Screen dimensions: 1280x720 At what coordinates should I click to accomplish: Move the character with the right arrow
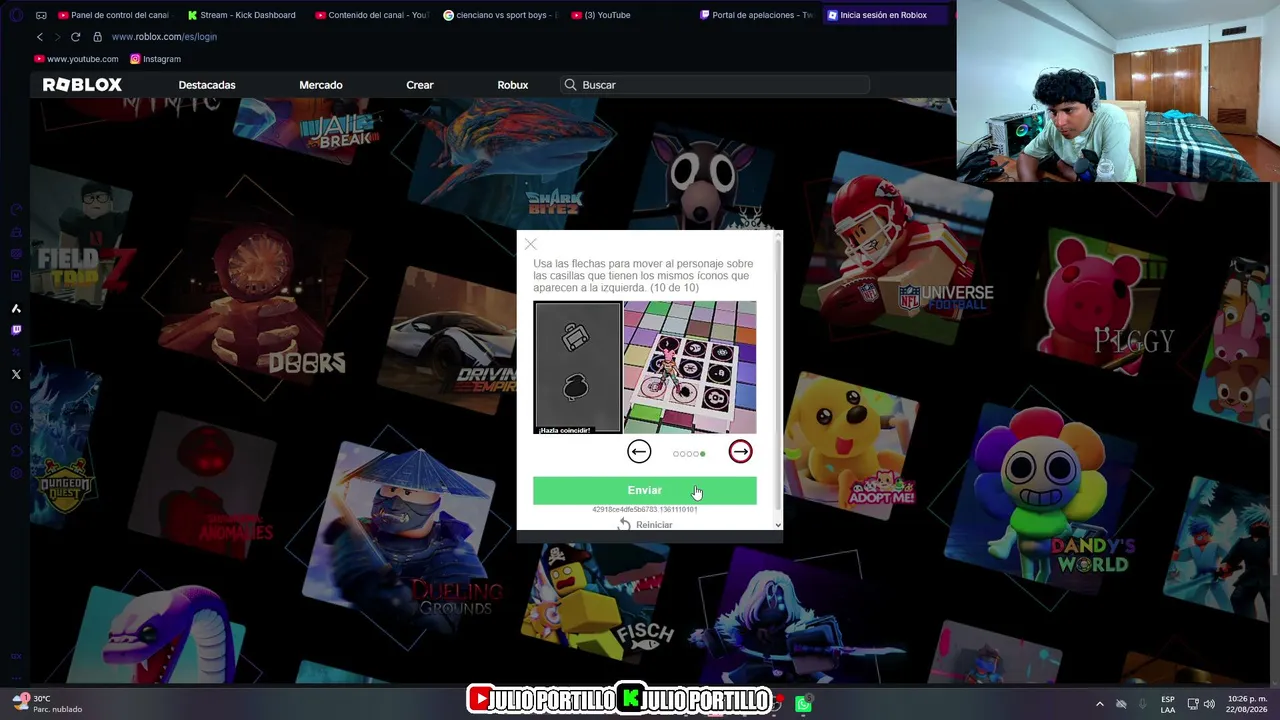(740, 452)
